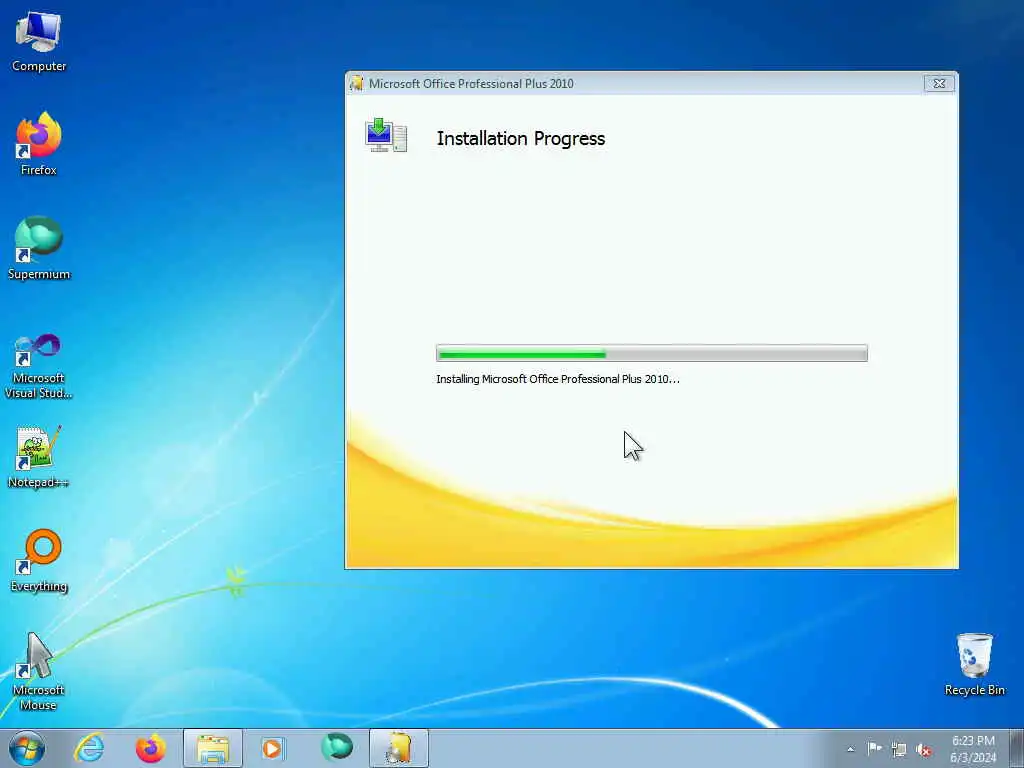The image size is (1024, 768).
Task: Select the Recycle Bin icon
Action: pyautogui.click(x=974, y=665)
